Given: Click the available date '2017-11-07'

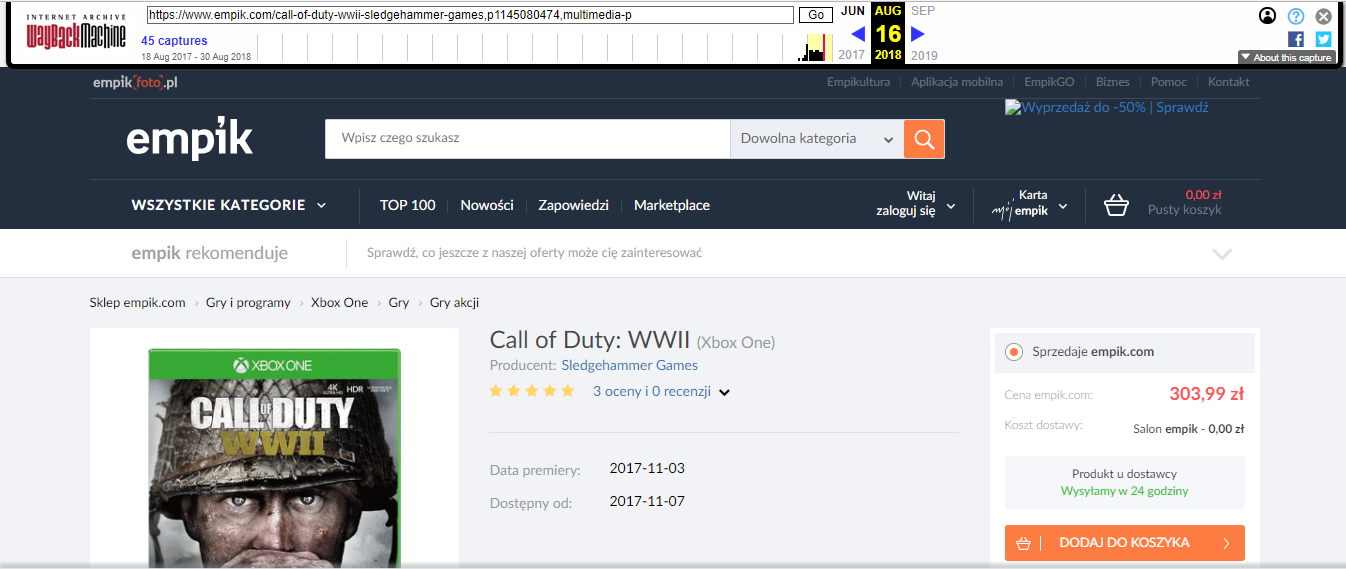Looking at the screenshot, I should point(647,501).
